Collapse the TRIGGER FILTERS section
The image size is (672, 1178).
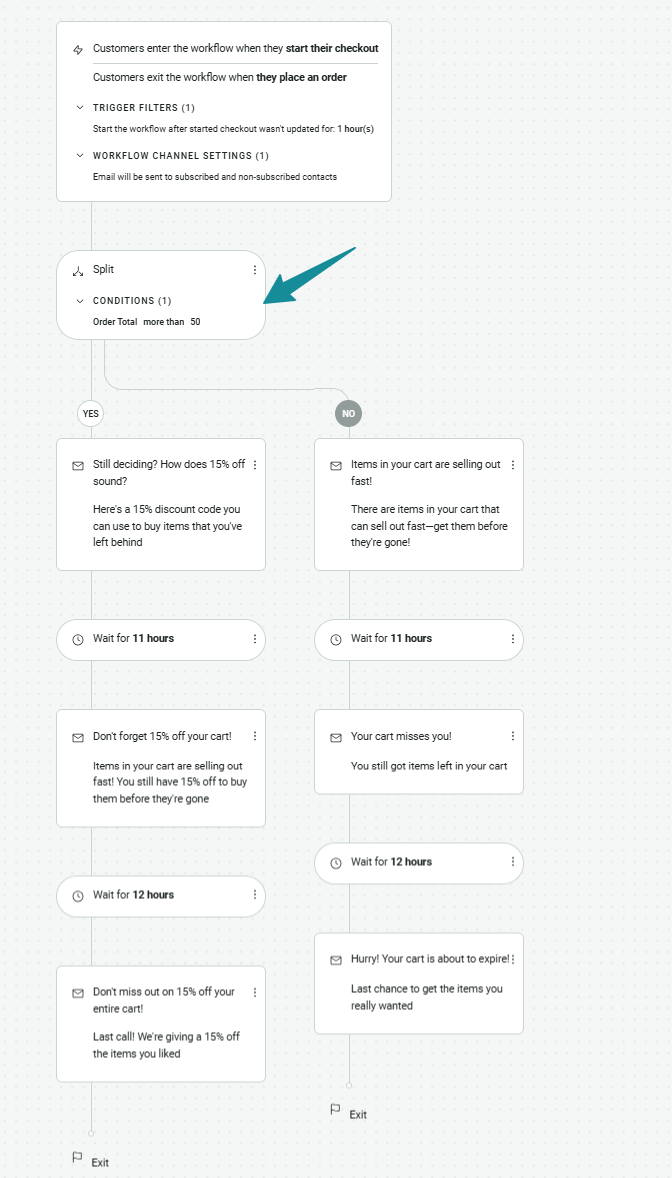click(x=80, y=107)
